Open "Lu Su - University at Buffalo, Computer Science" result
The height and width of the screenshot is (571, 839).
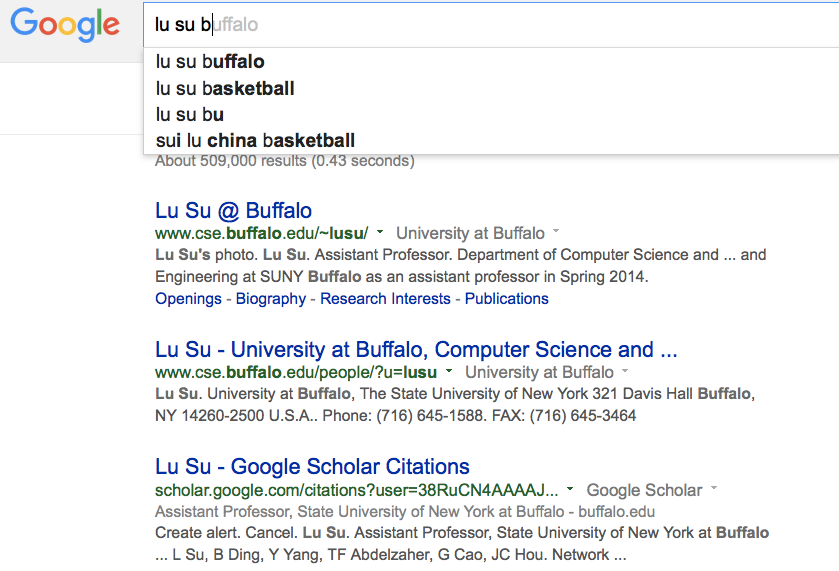417,350
